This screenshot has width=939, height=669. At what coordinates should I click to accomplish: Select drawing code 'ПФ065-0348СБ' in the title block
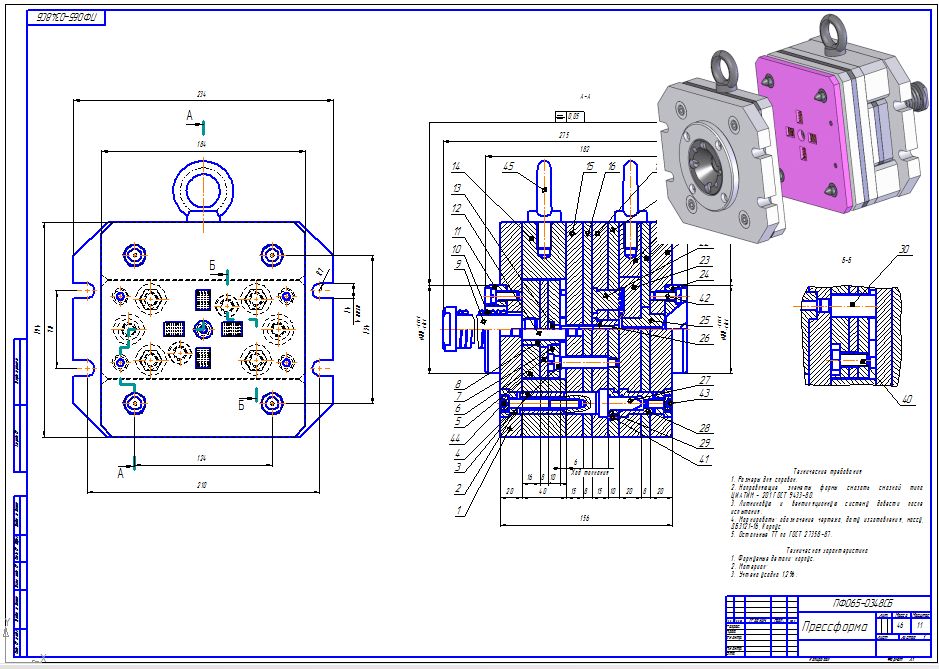(x=862, y=603)
